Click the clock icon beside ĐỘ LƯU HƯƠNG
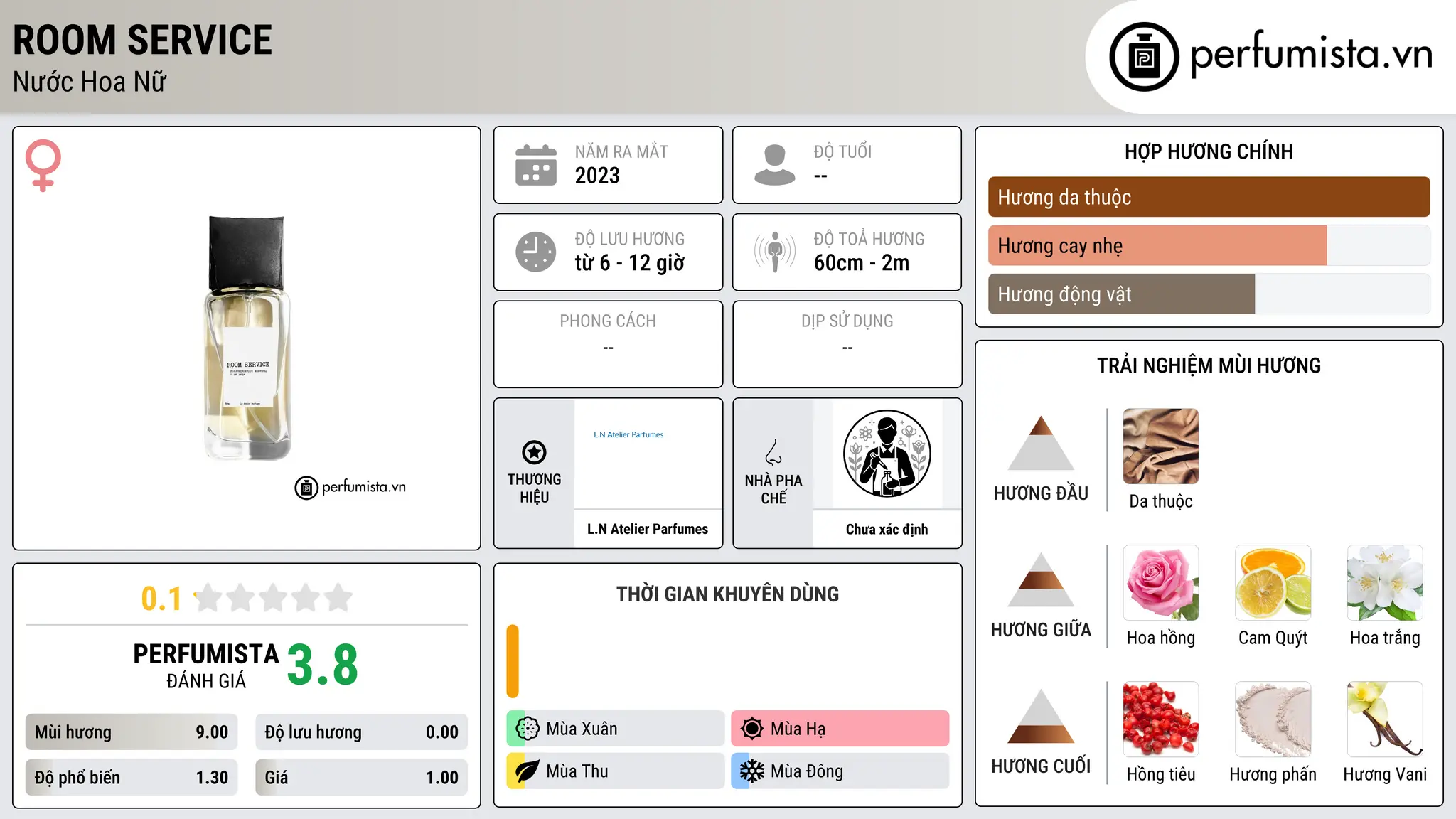 pyautogui.click(x=536, y=252)
